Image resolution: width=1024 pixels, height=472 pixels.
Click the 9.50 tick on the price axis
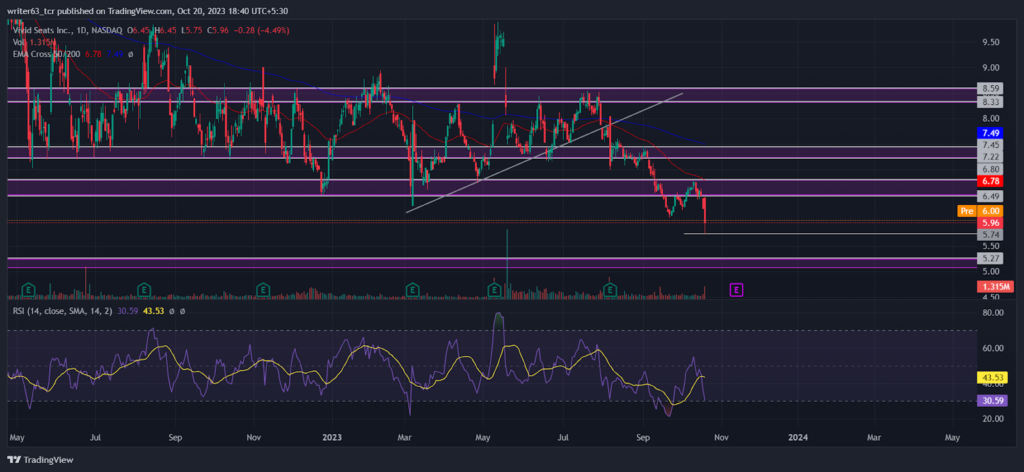(991, 42)
